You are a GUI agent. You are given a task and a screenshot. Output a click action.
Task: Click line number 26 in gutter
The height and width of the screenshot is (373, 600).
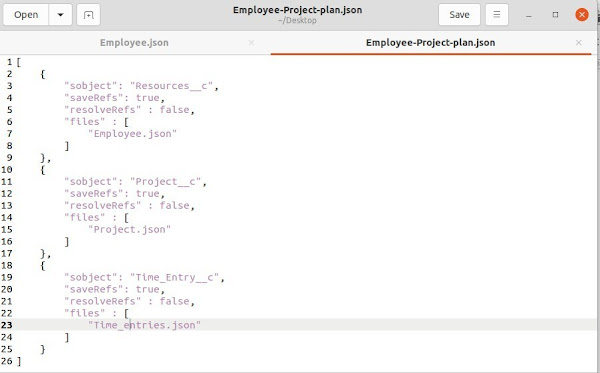coord(7,361)
